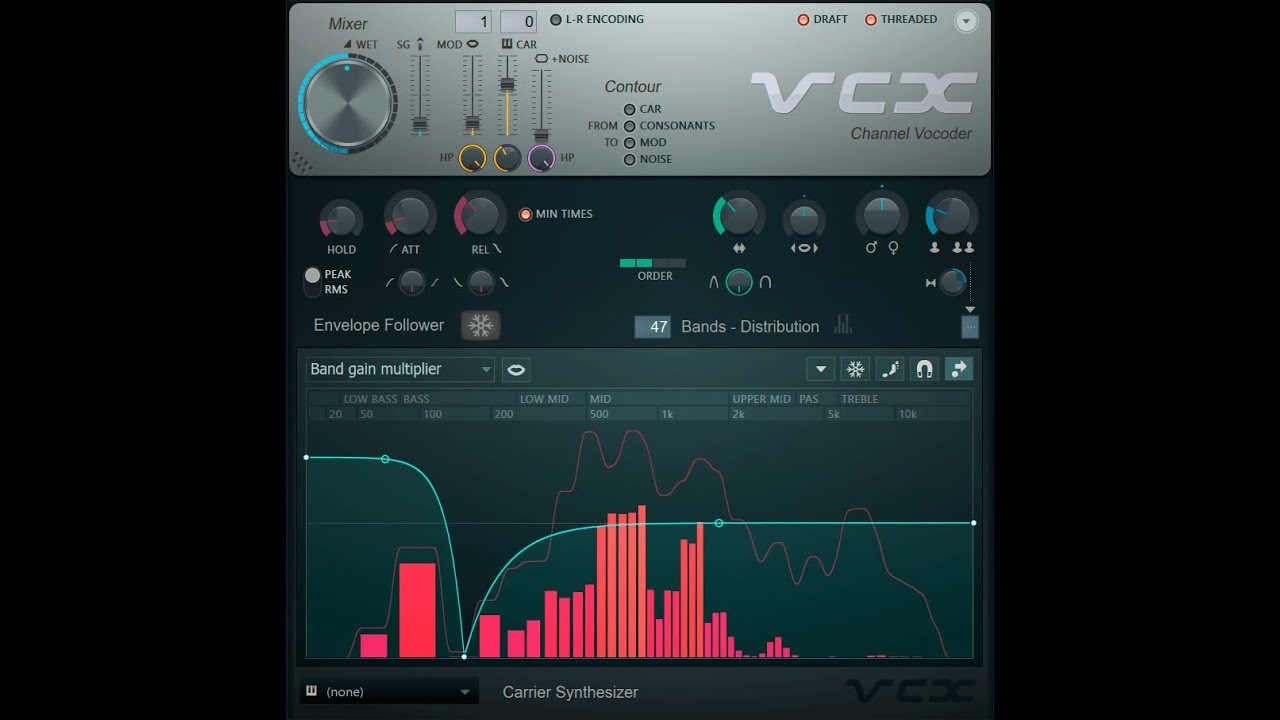Click the speaker grille dots icon under the WET knob
This screenshot has height=720, width=1280.
pos(302,163)
